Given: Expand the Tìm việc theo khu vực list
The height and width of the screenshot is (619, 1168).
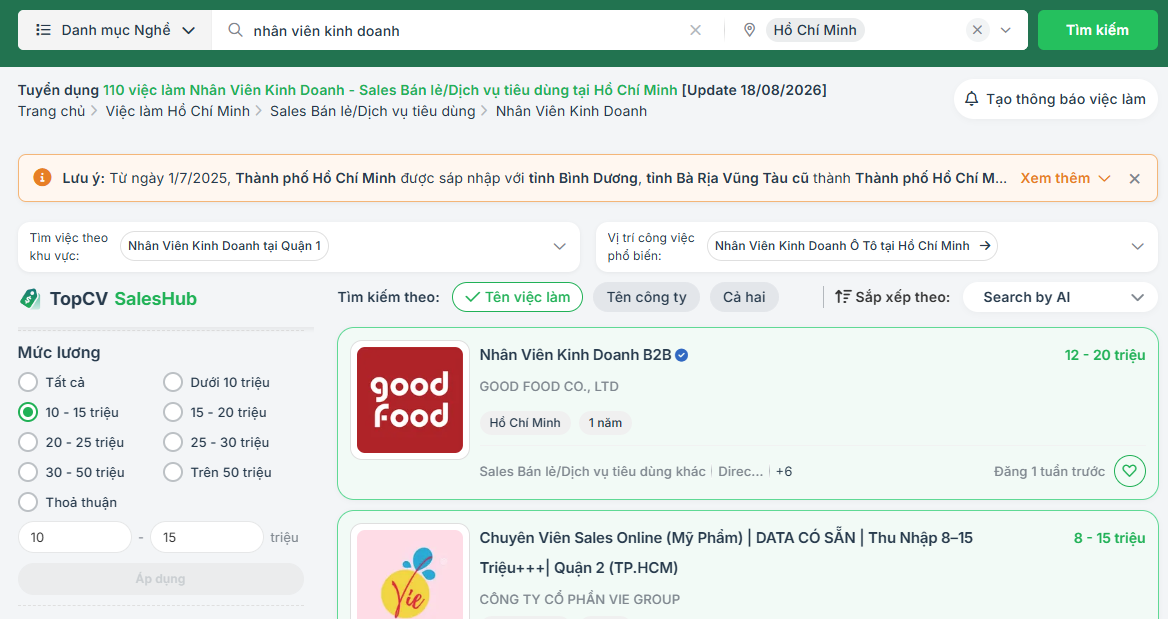Looking at the screenshot, I should 559,247.
